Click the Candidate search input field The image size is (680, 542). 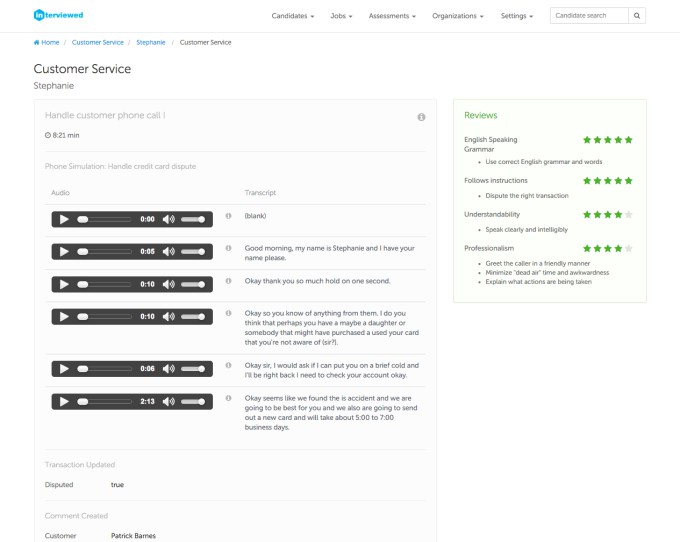[x=589, y=16]
